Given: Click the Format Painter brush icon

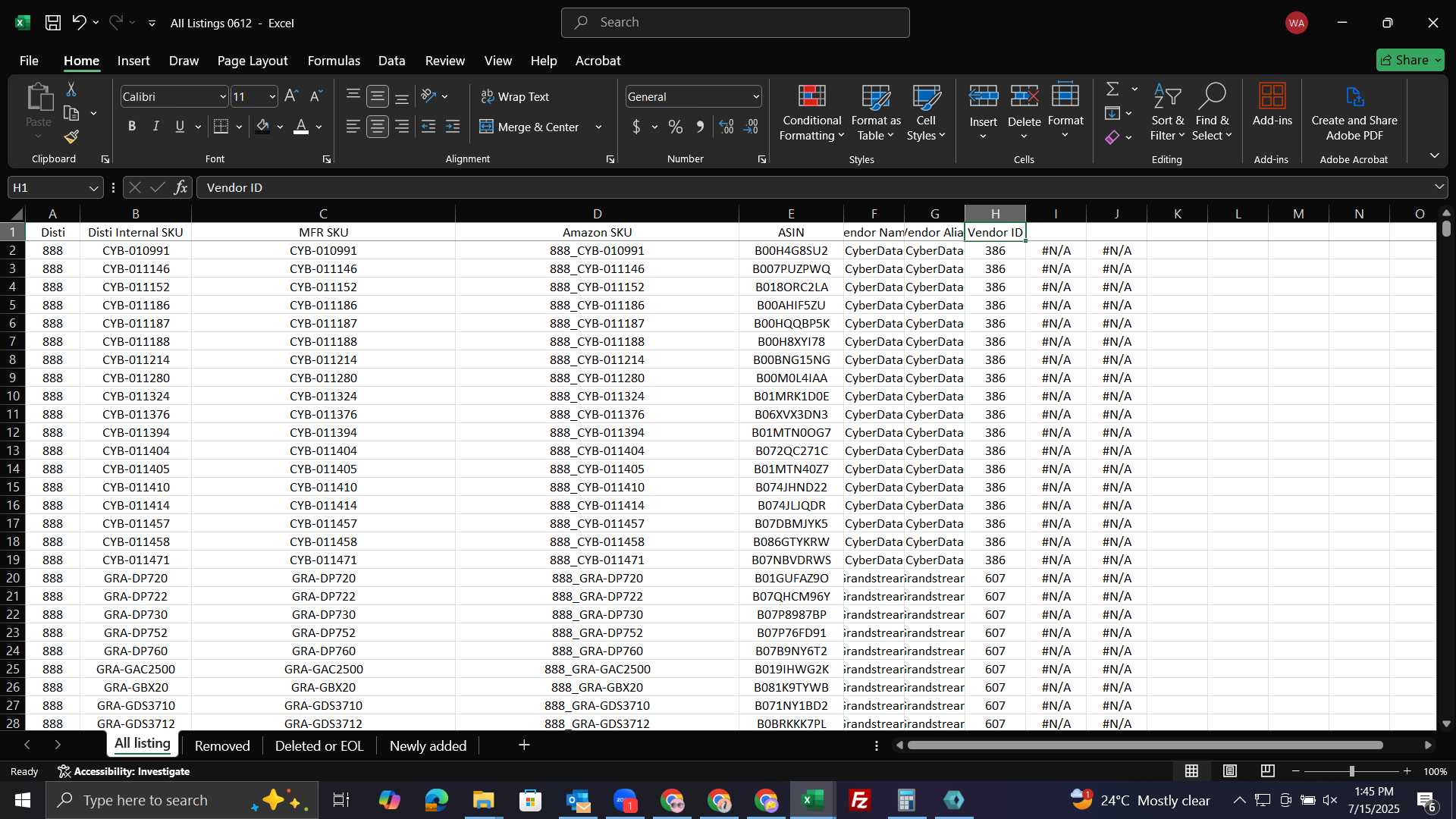Looking at the screenshot, I should (x=71, y=137).
